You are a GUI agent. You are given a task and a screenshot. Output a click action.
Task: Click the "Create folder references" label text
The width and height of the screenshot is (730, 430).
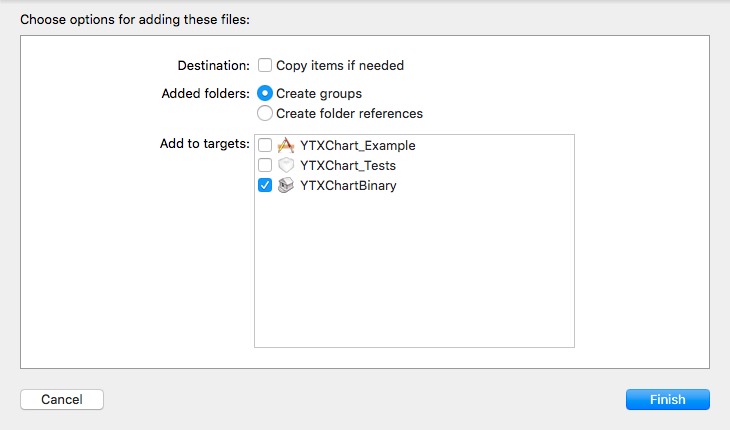tap(349, 113)
